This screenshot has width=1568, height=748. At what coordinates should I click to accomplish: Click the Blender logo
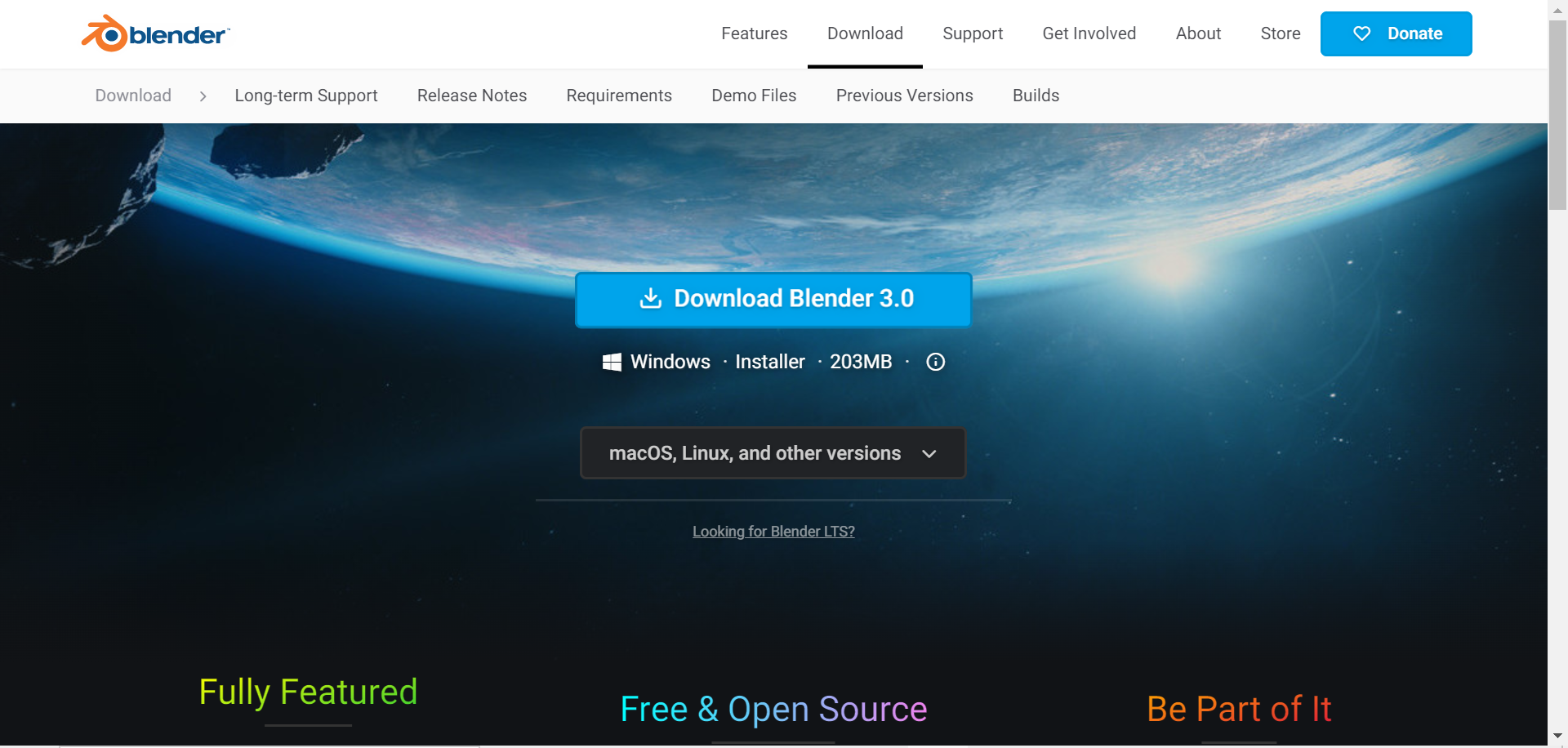click(155, 33)
